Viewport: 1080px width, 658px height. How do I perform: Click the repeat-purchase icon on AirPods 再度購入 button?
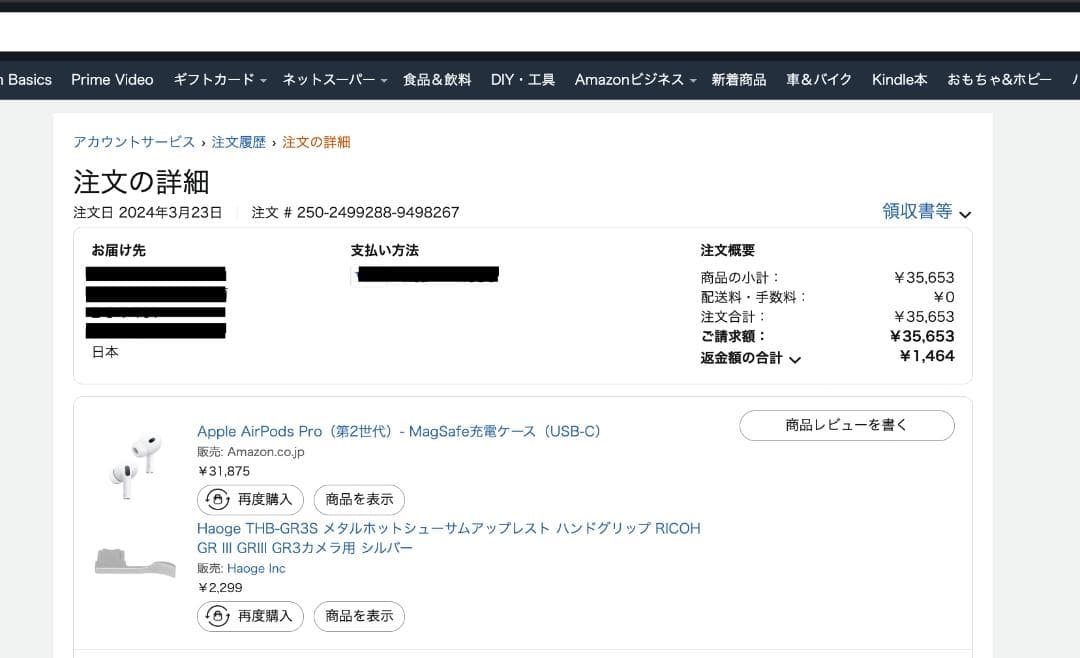(217, 500)
